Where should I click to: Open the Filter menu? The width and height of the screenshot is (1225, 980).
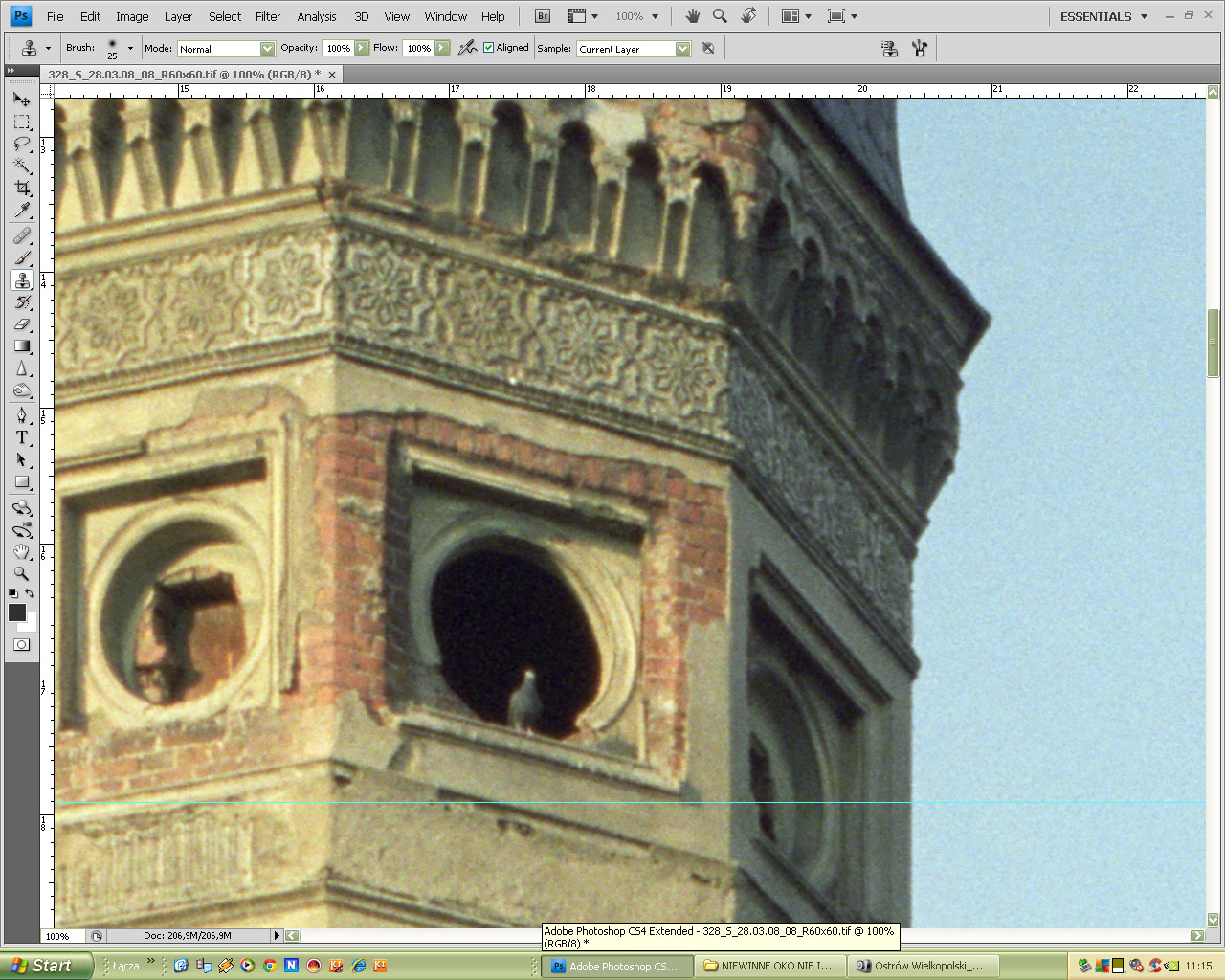tap(268, 16)
